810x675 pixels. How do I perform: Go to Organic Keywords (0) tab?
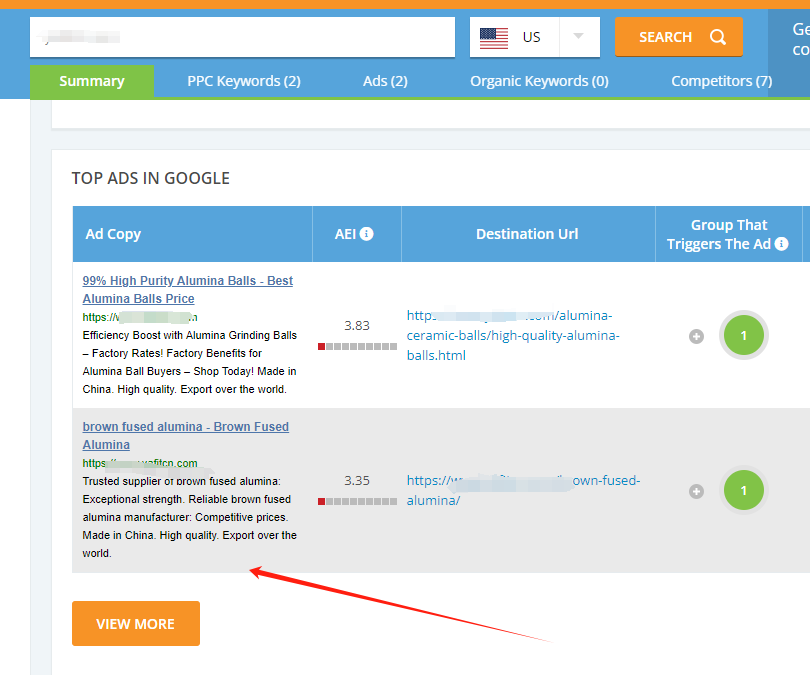(x=539, y=81)
